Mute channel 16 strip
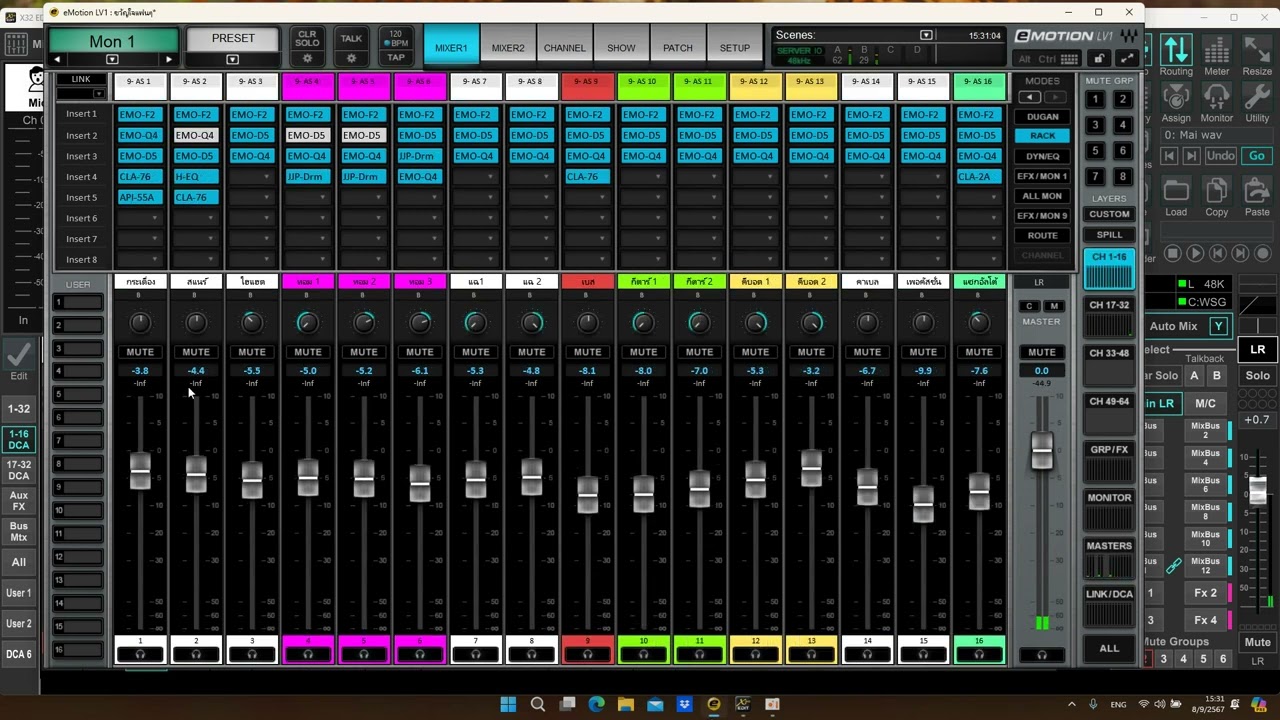 click(x=979, y=352)
